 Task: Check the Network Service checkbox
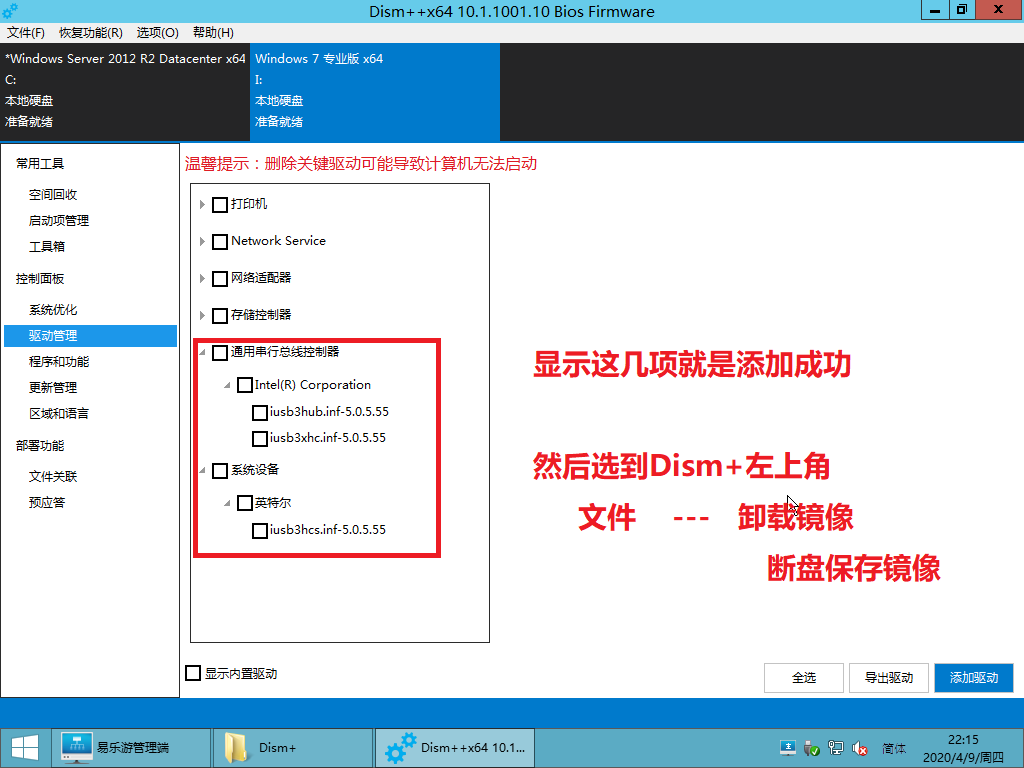(x=220, y=242)
